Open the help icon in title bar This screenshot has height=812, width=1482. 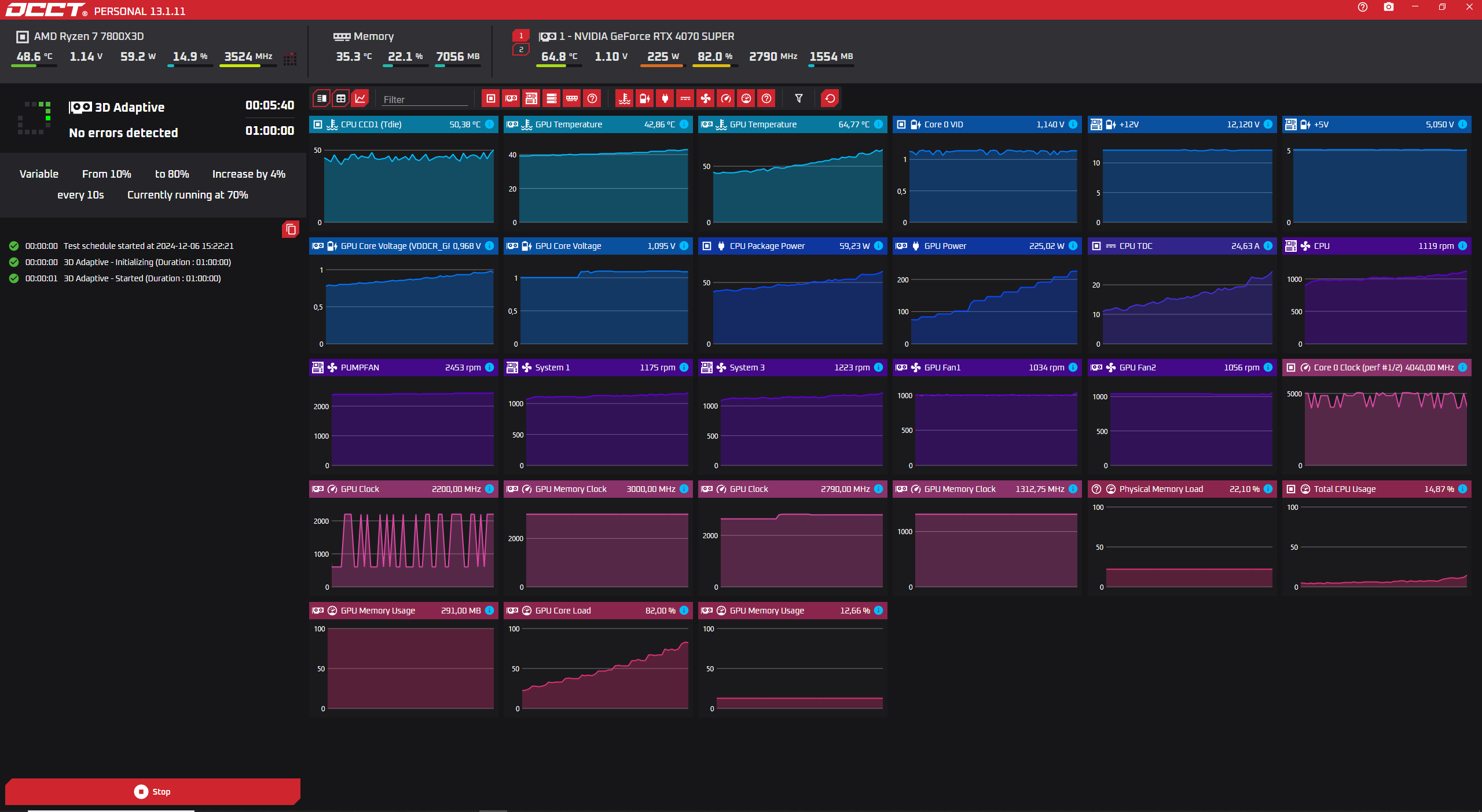pyautogui.click(x=1362, y=7)
